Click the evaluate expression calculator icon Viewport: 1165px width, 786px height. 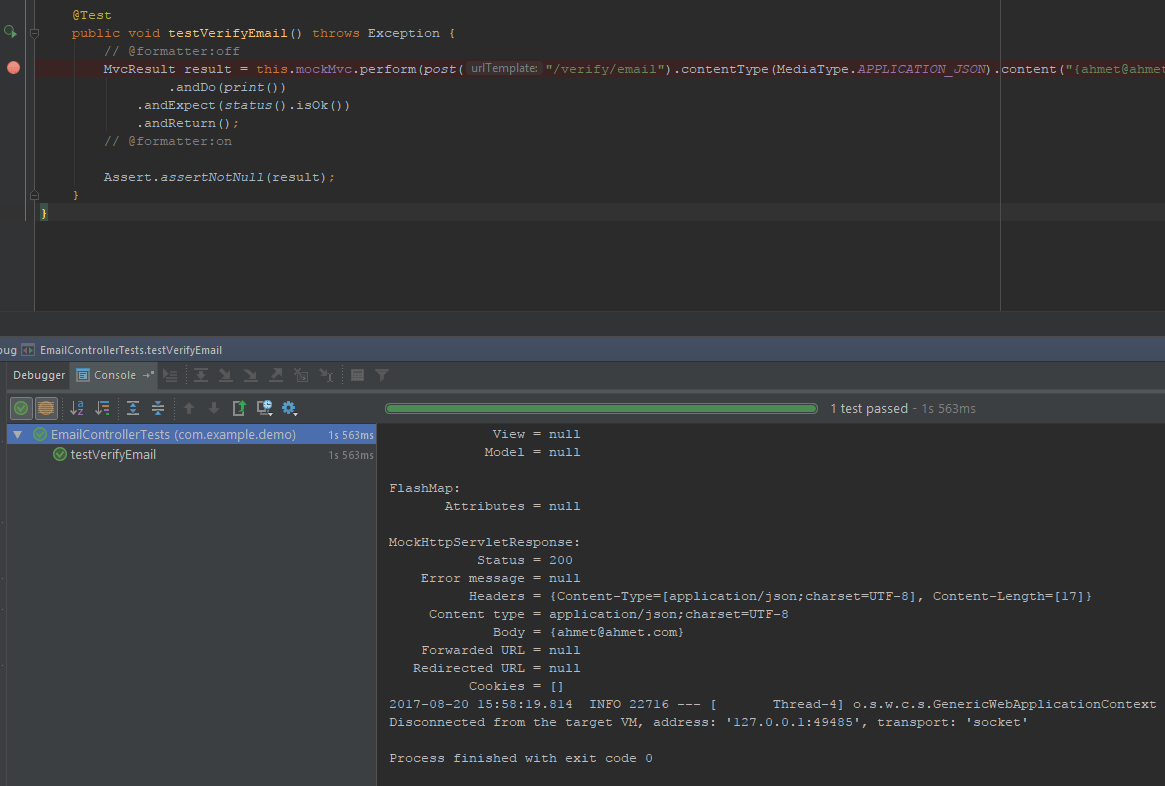click(x=357, y=375)
